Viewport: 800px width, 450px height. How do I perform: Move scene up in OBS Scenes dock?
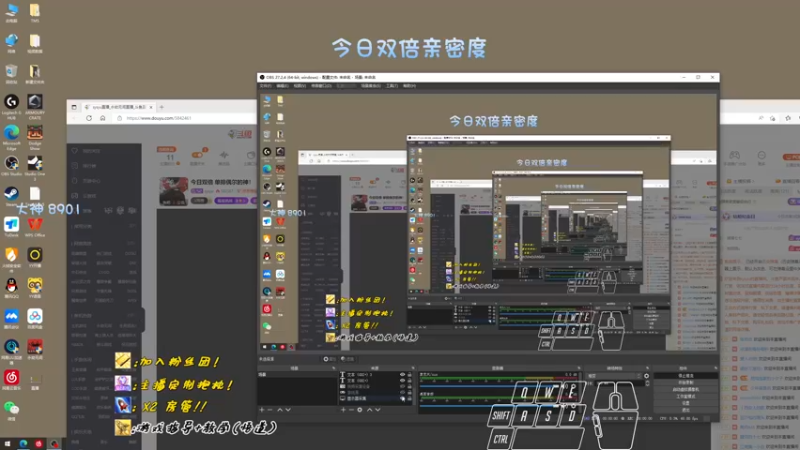pos(280,410)
